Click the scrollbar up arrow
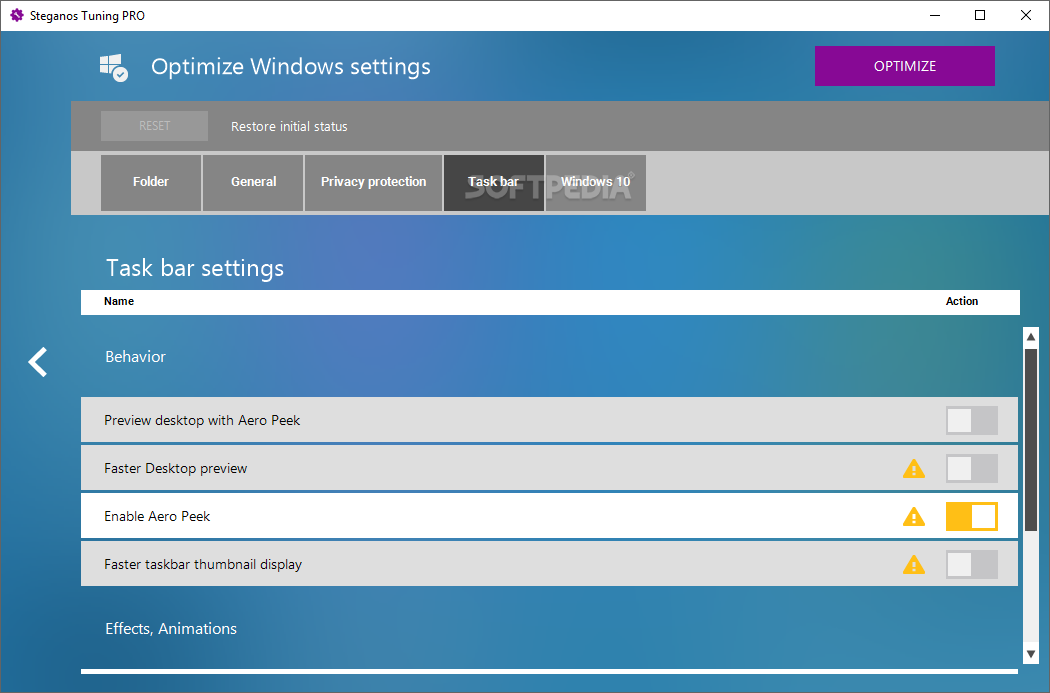1050x693 pixels. point(1031,337)
